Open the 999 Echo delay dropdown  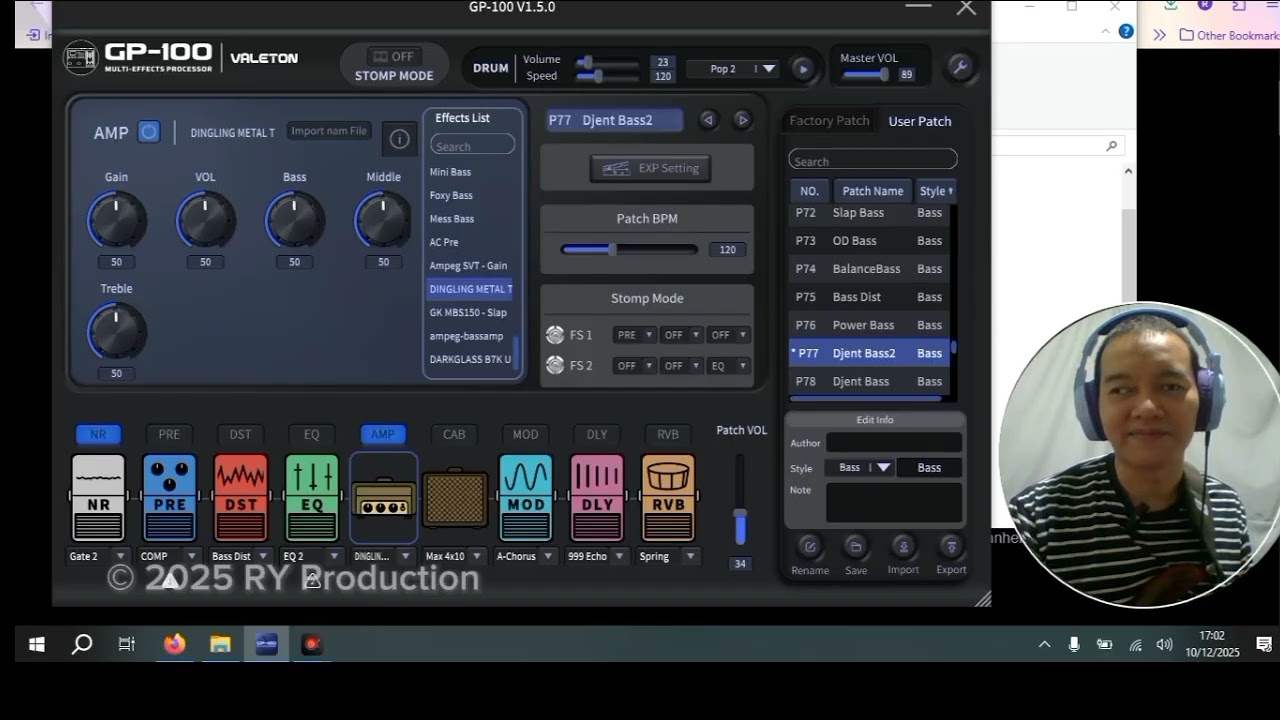point(597,556)
